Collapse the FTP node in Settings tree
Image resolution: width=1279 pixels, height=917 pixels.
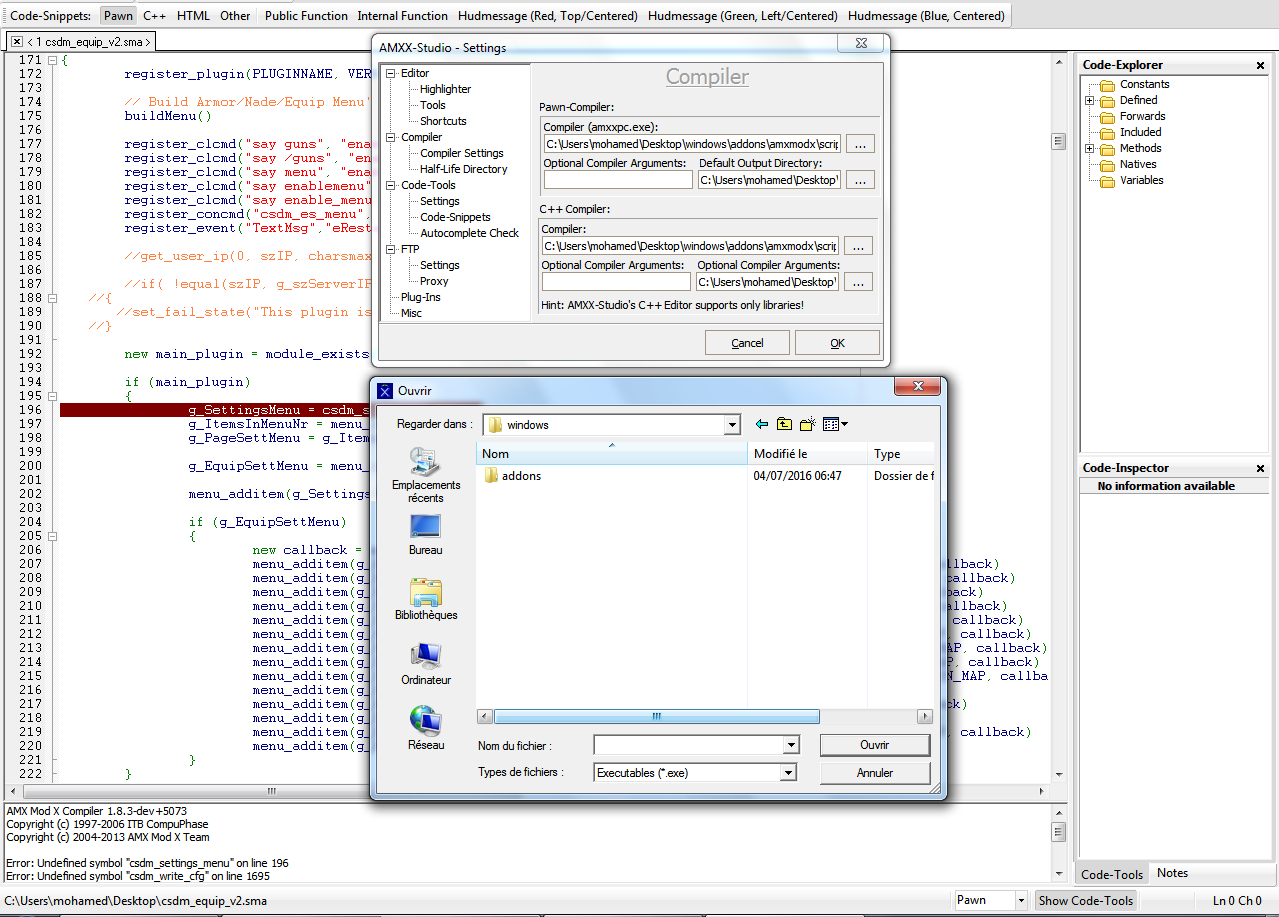click(391, 249)
